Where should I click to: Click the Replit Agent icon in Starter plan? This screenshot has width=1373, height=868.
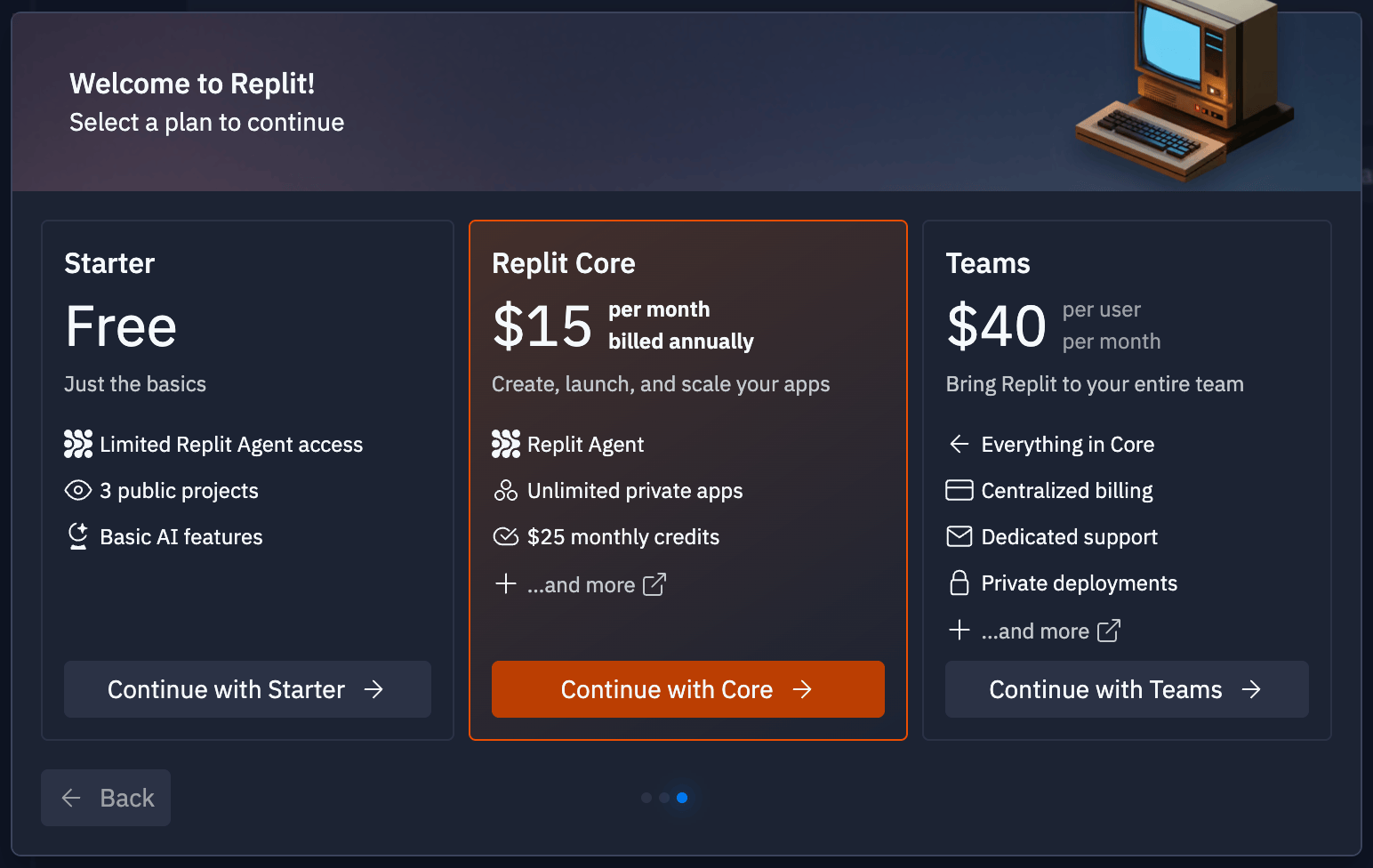pos(78,444)
